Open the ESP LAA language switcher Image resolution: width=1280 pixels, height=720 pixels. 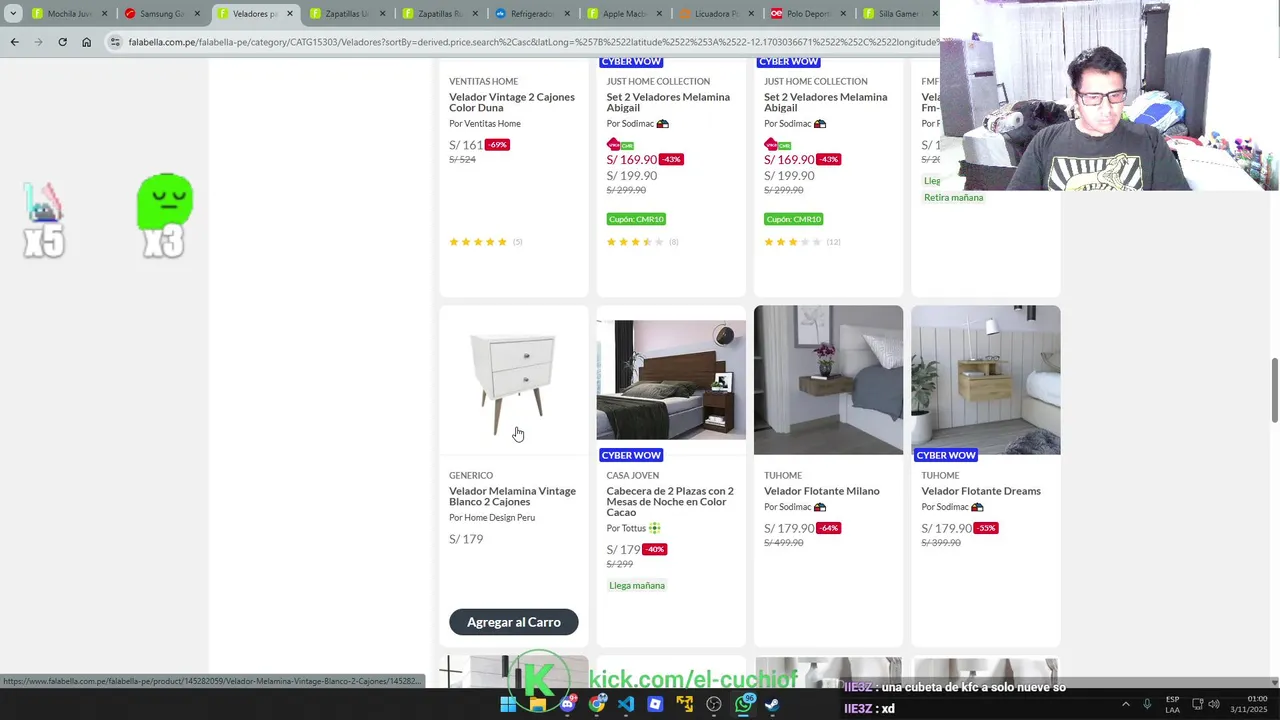pos(1172,704)
